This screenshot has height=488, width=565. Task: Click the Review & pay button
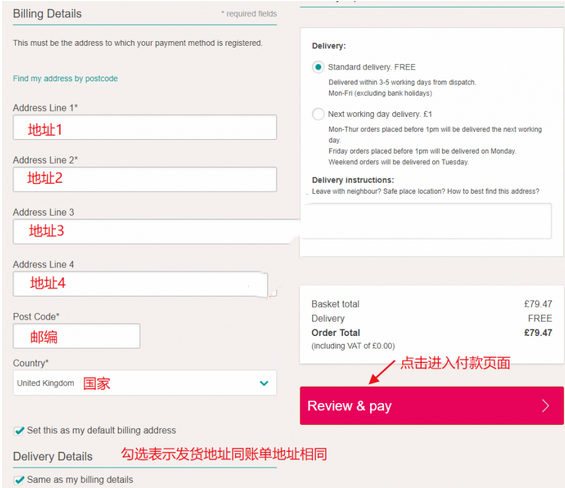[432, 406]
